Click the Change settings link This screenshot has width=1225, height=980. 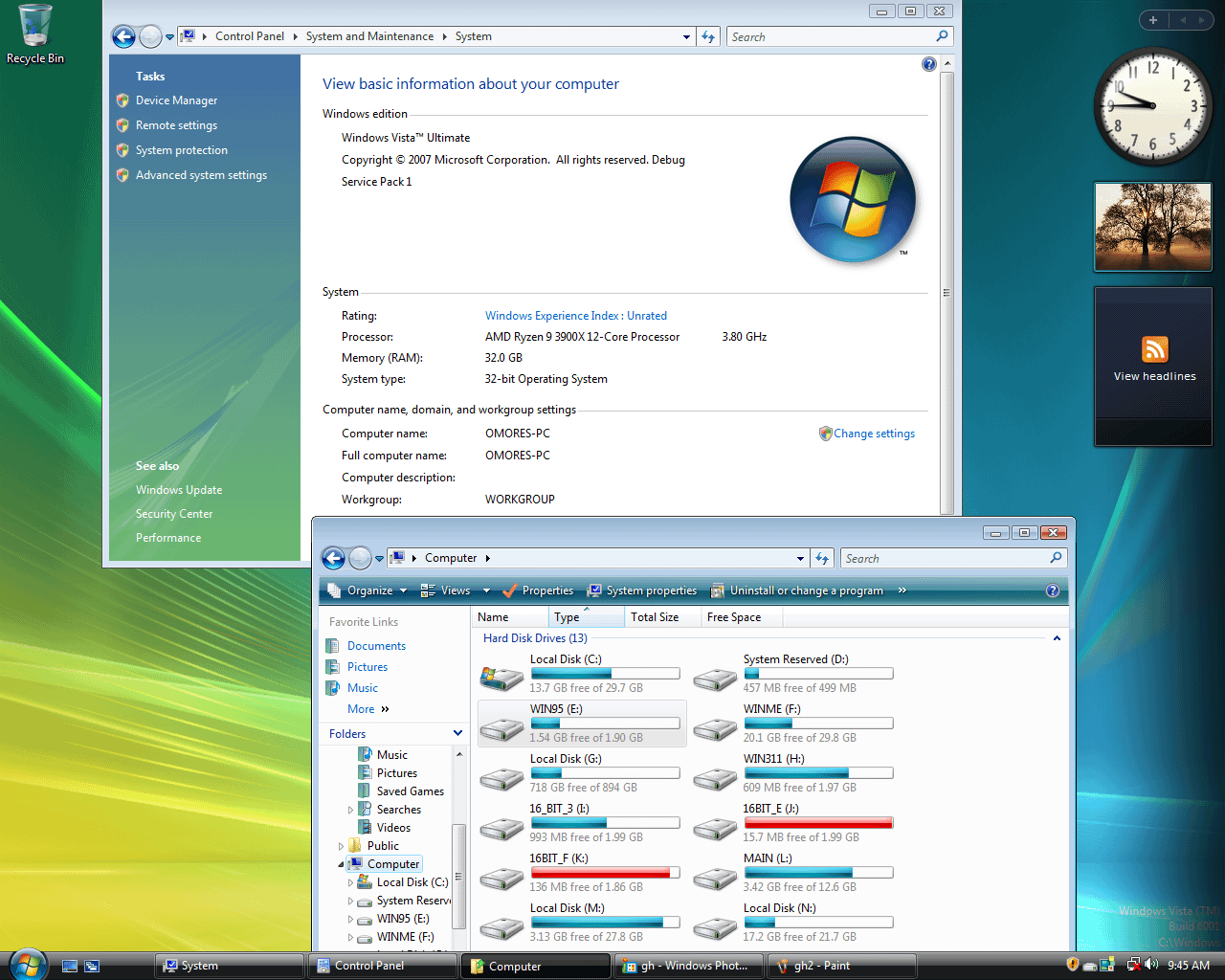(x=874, y=433)
